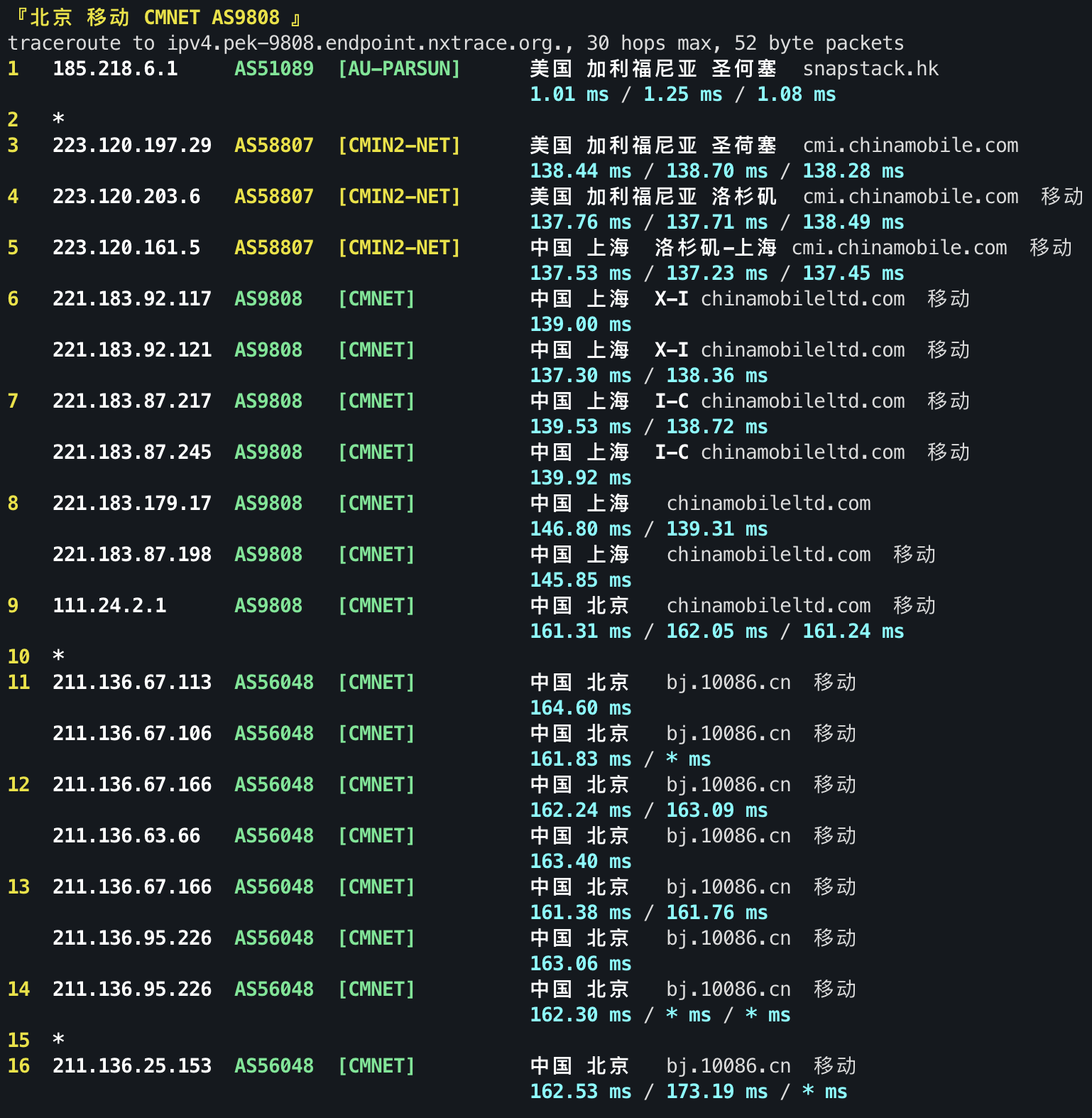Click [CMIN2-NET] on the 223.120.161.5 row
The height and width of the screenshot is (1118, 1092).
coord(399,248)
